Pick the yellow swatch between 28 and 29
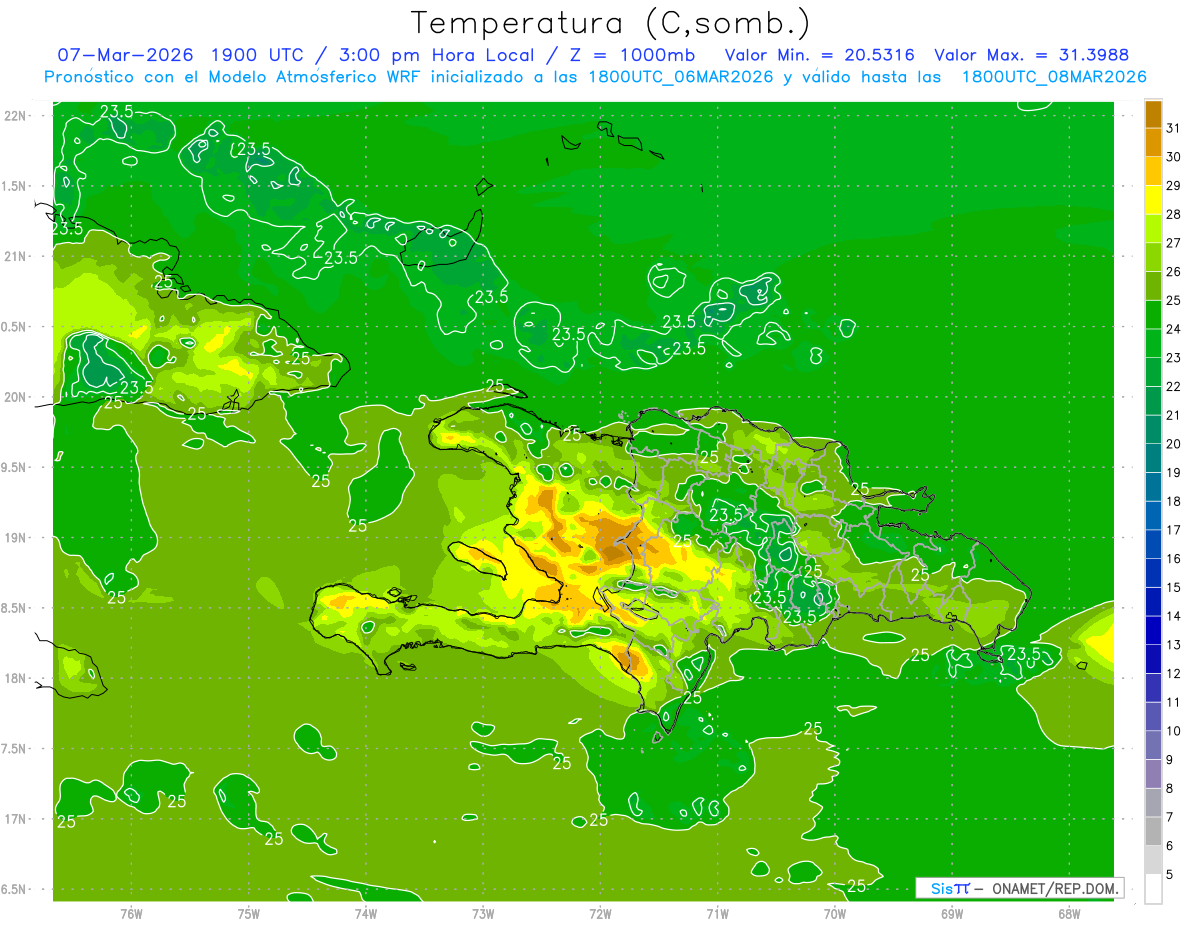This screenshot has width=1200, height=927. 1153,200
